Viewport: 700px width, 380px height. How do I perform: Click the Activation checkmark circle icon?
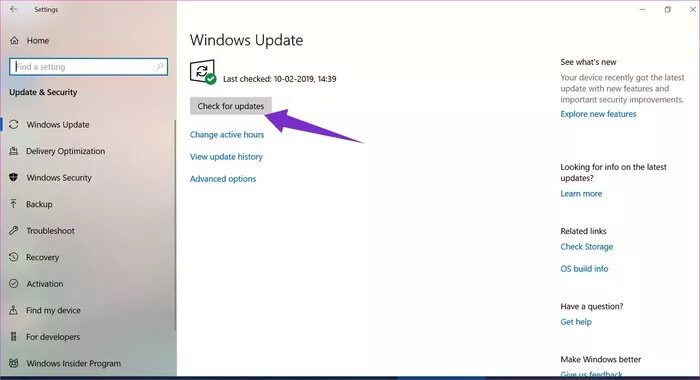14,284
